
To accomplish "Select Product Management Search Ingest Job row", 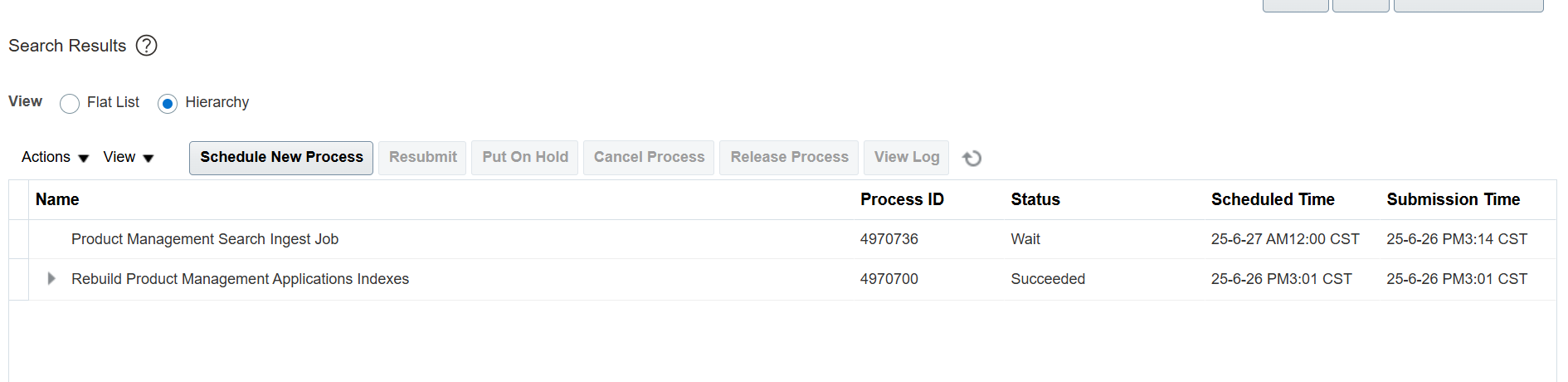I will (782, 239).
